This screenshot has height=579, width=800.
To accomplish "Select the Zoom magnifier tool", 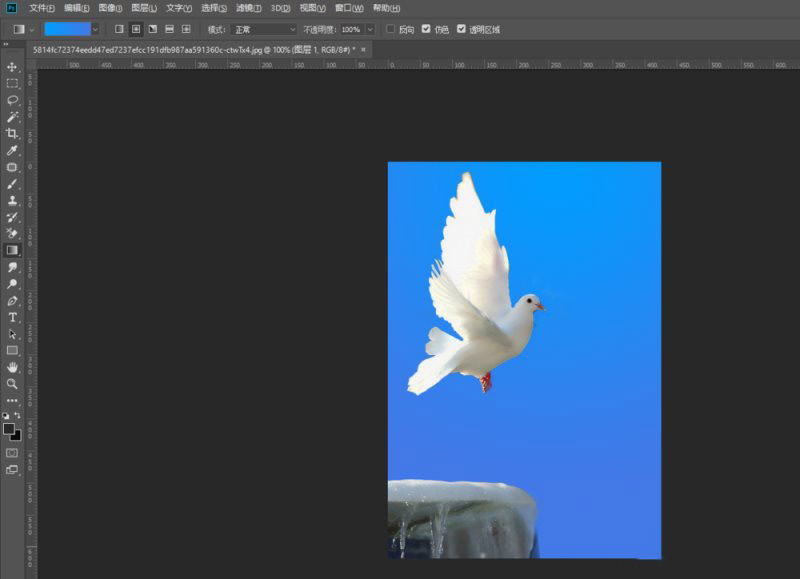I will pyautogui.click(x=13, y=384).
